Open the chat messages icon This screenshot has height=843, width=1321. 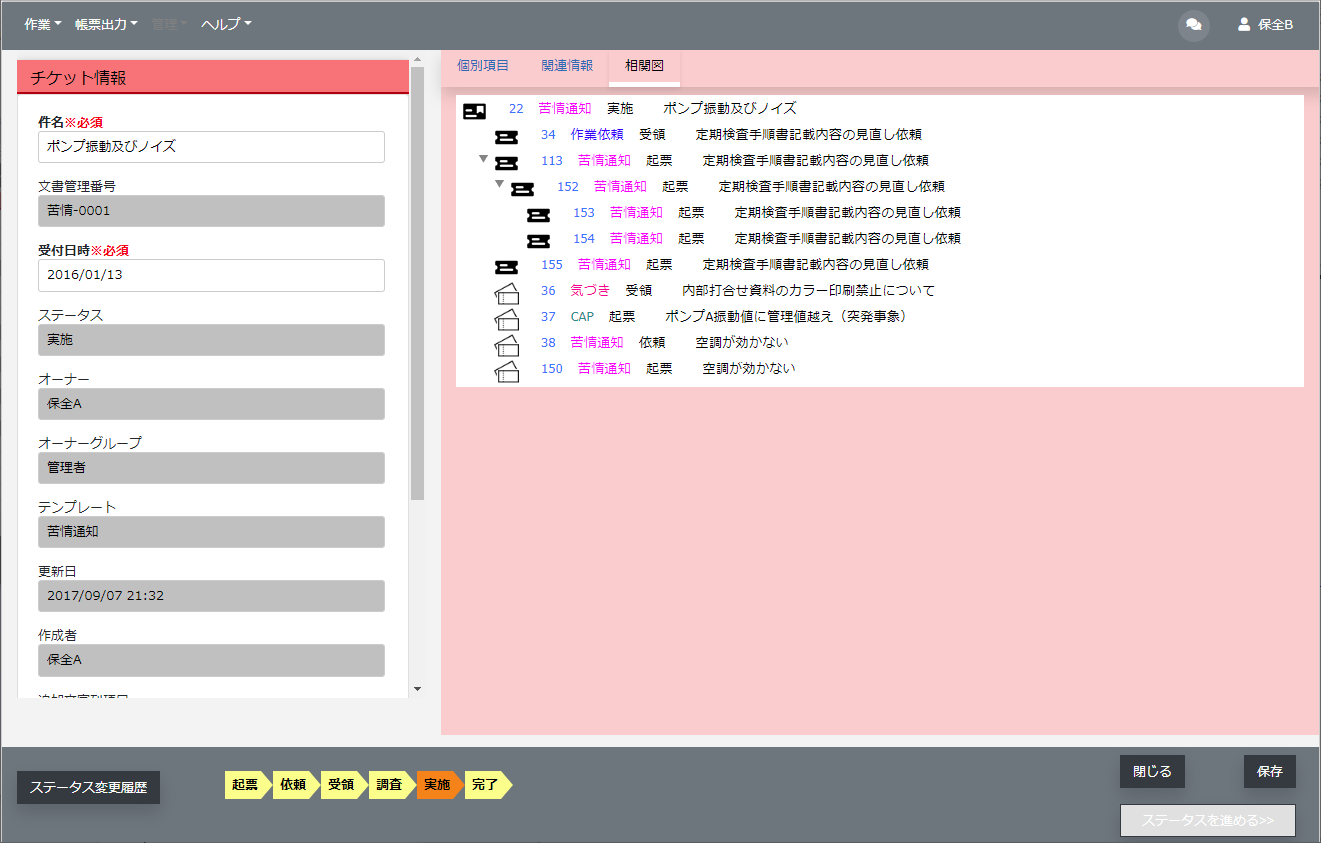(1193, 25)
